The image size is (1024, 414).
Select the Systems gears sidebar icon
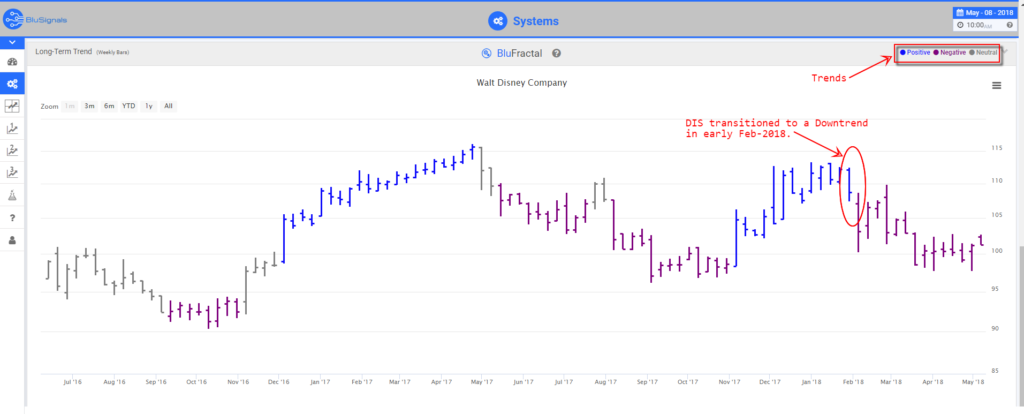pyautogui.click(x=12, y=84)
